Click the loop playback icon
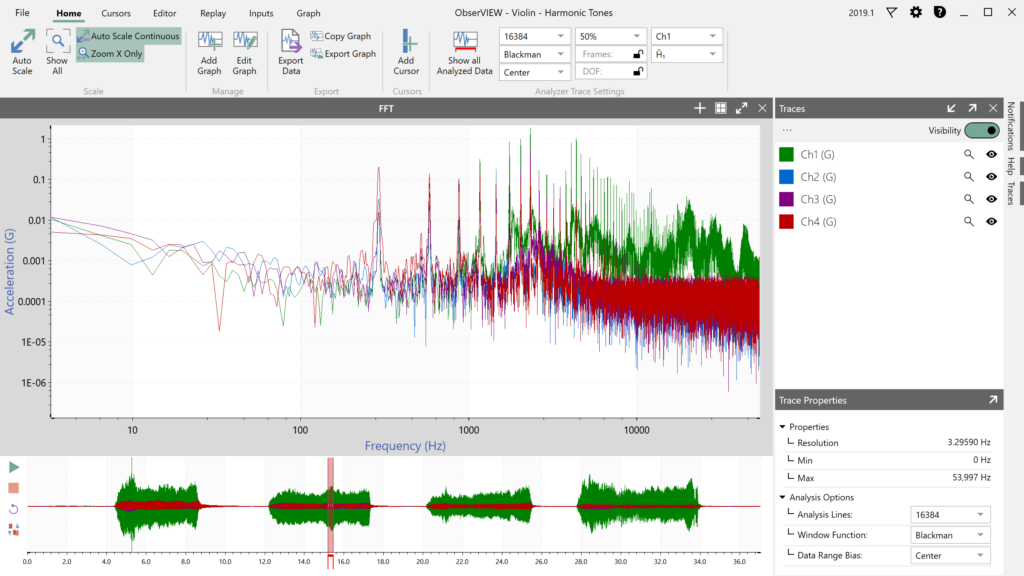1024x576 pixels. 14,509
